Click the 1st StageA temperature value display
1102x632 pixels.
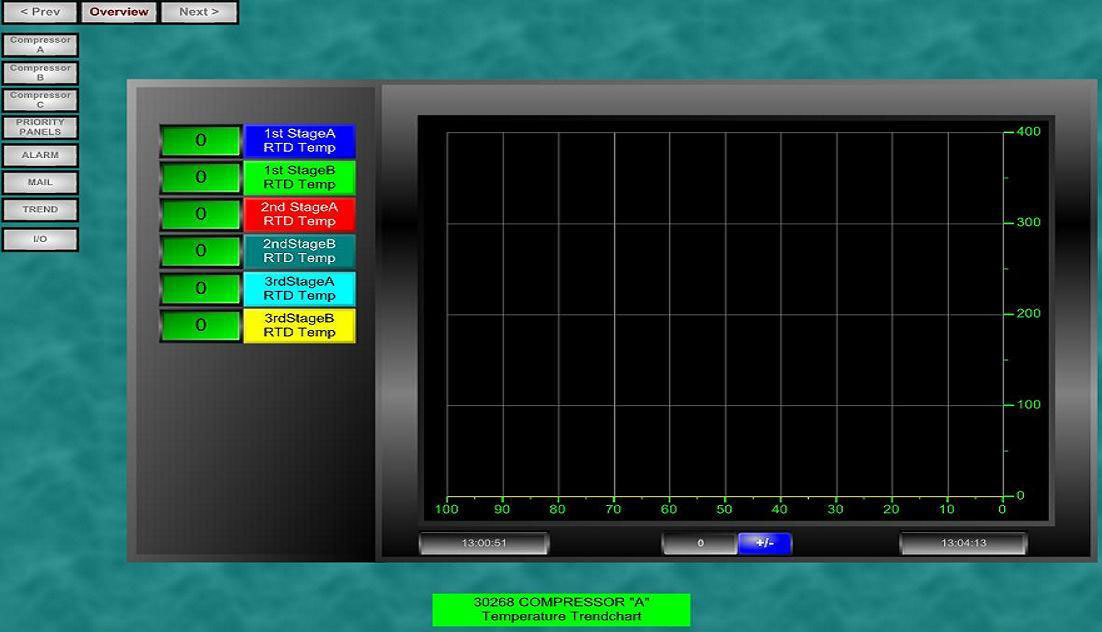tap(201, 141)
